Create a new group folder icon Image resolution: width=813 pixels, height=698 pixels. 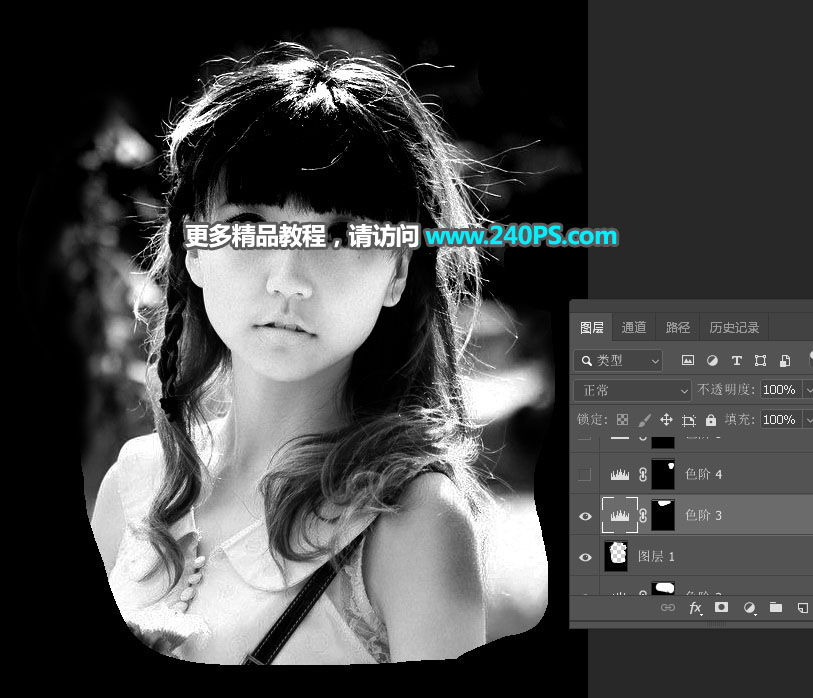(x=776, y=607)
